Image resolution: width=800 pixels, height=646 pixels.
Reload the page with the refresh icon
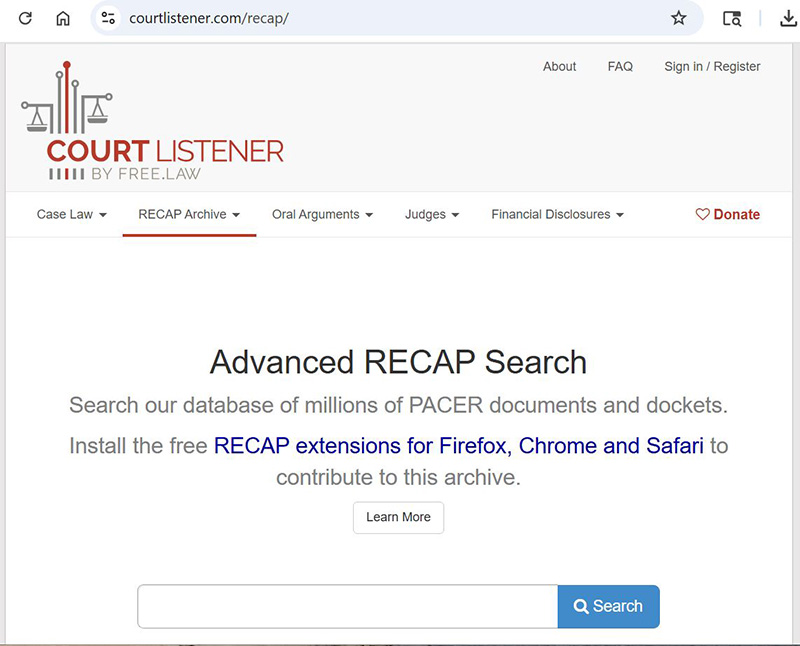pyautogui.click(x=24, y=17)
